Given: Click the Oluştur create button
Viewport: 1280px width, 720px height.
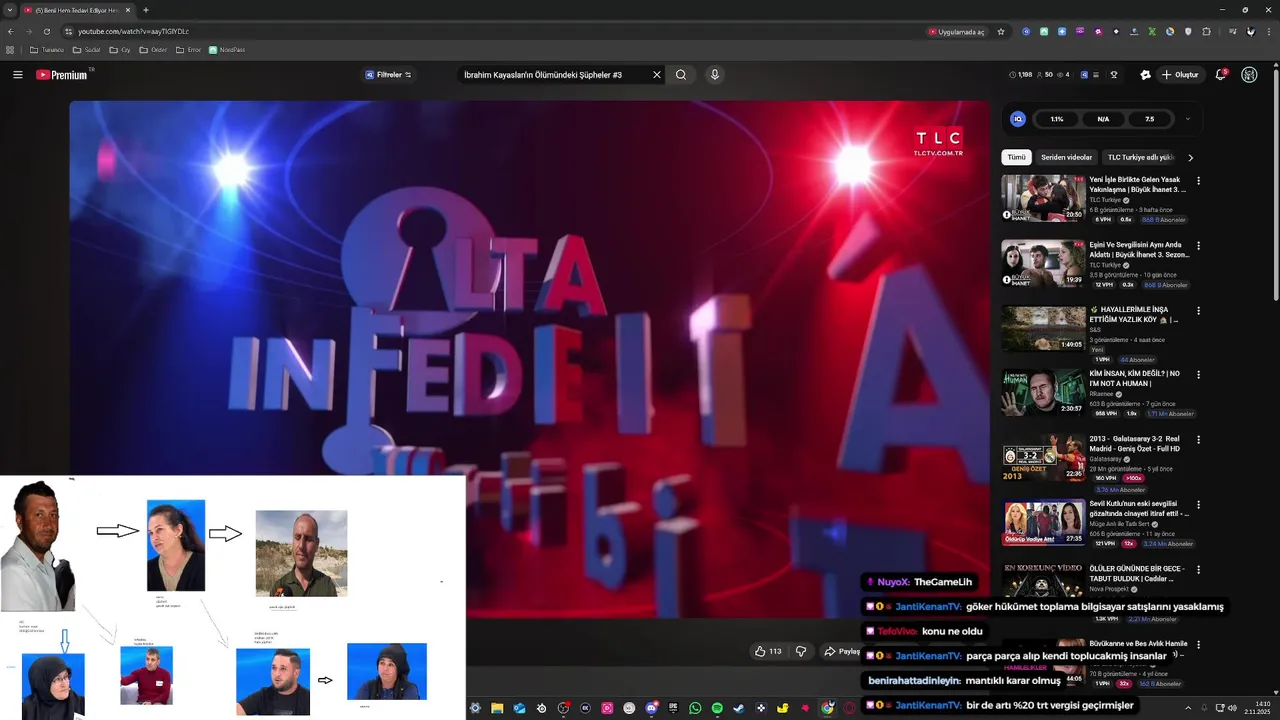Looking at the screenshot, I should tap(1180, 75).
